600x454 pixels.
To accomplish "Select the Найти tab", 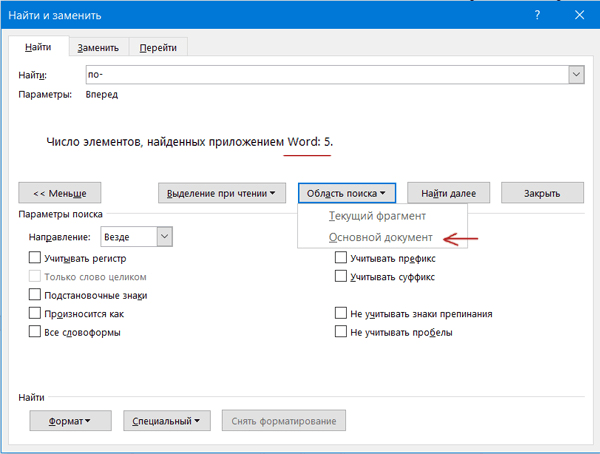I will click(39, 47).
